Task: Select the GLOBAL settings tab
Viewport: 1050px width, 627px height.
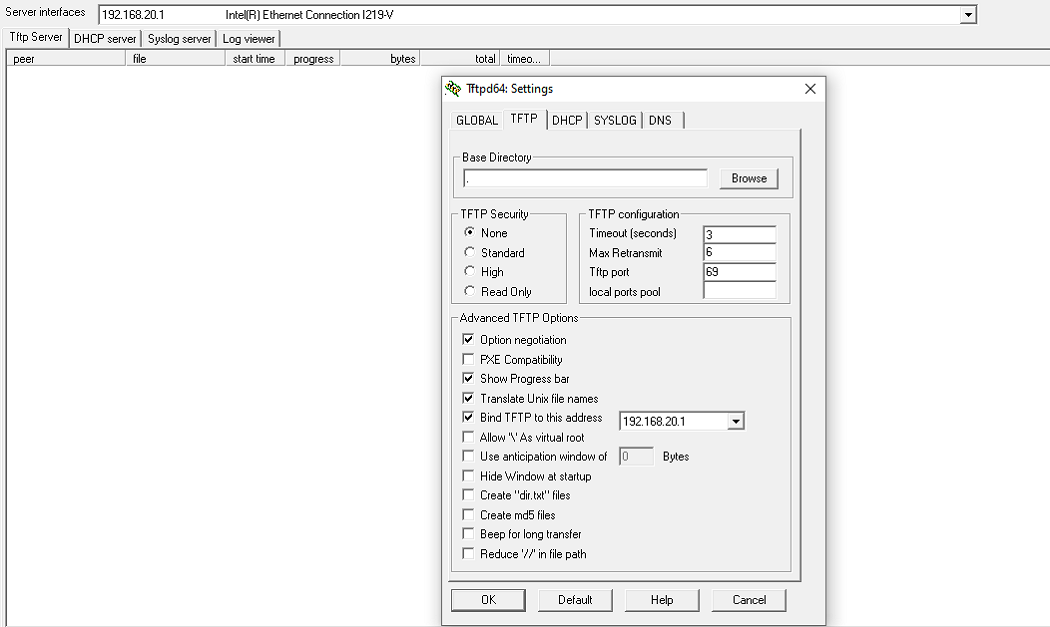Action: pos(477,120)
